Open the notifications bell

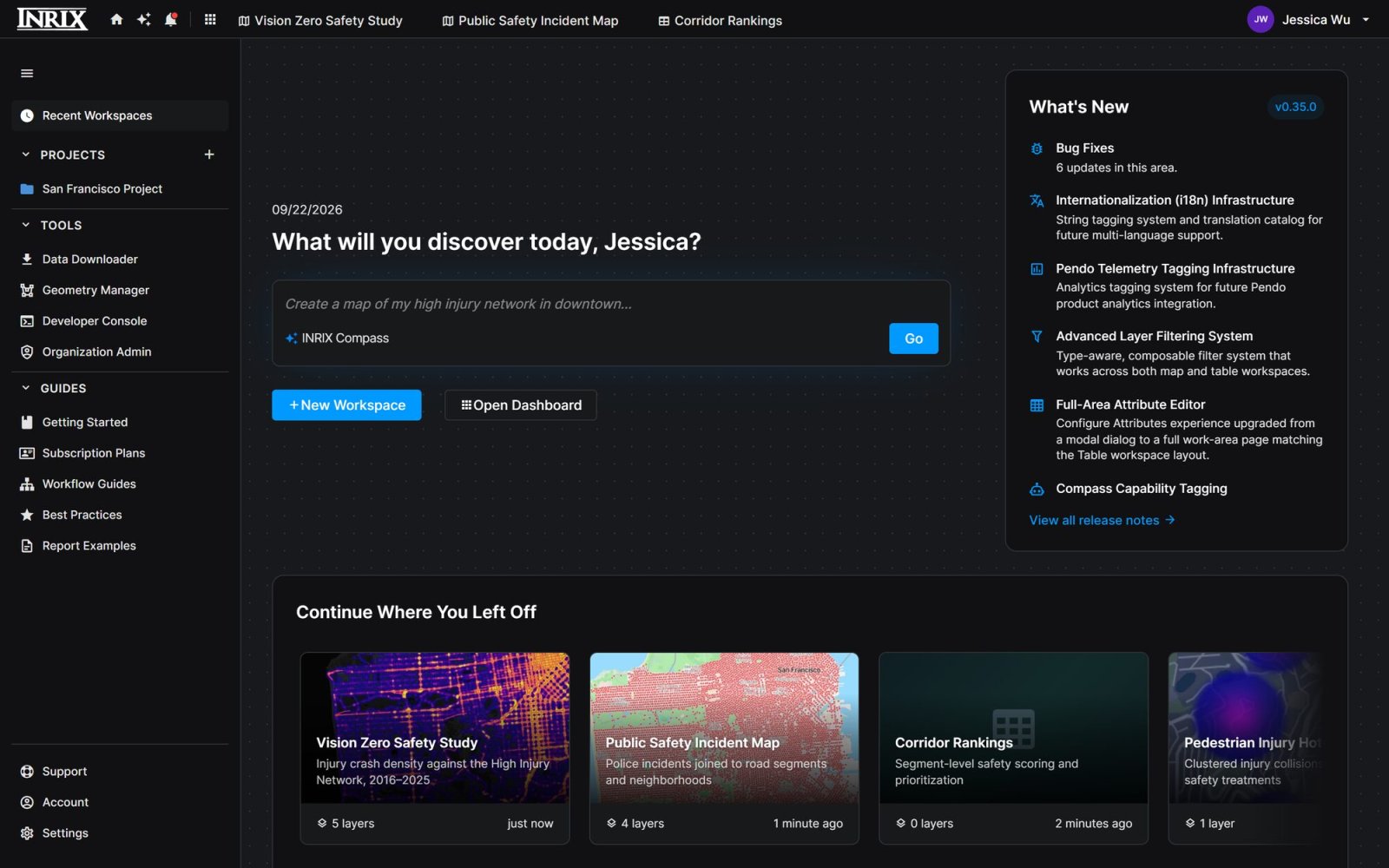(171, 19)
